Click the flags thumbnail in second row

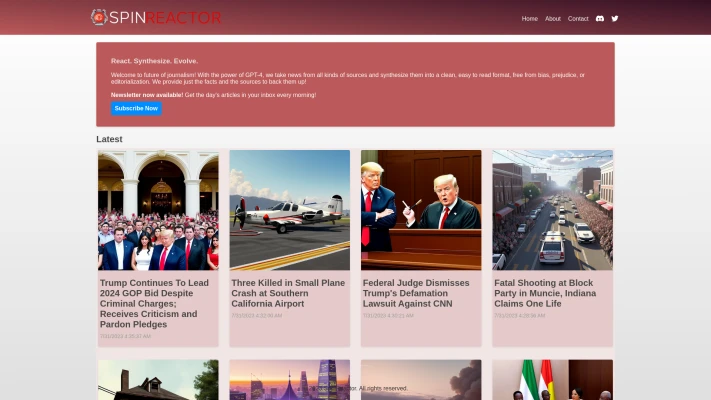(x=553, y=380)
